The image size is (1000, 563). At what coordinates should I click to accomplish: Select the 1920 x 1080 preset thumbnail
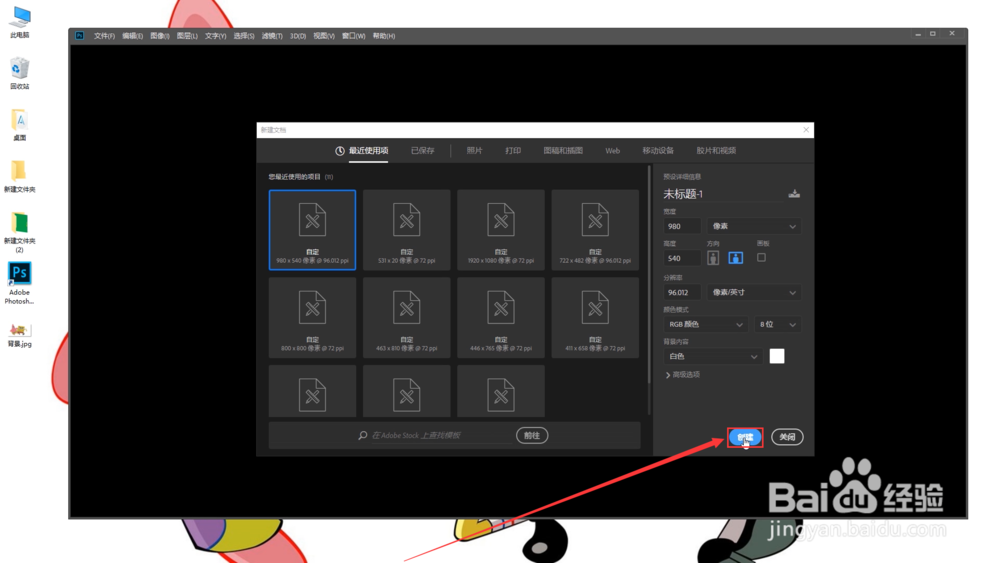tap(501, 230)
